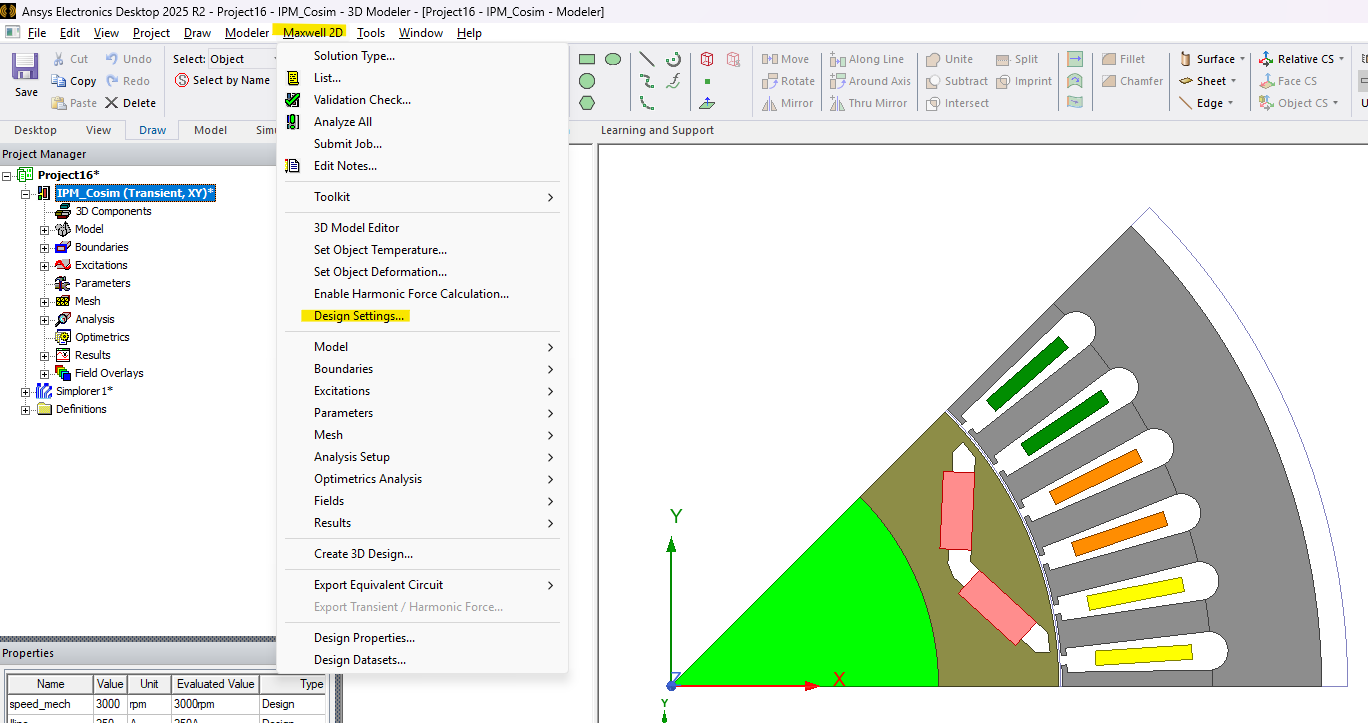The width and height of the screenshot is (1368, 723).
Task: Expand the Mesh tree node
Action: (x=44, y=301)
